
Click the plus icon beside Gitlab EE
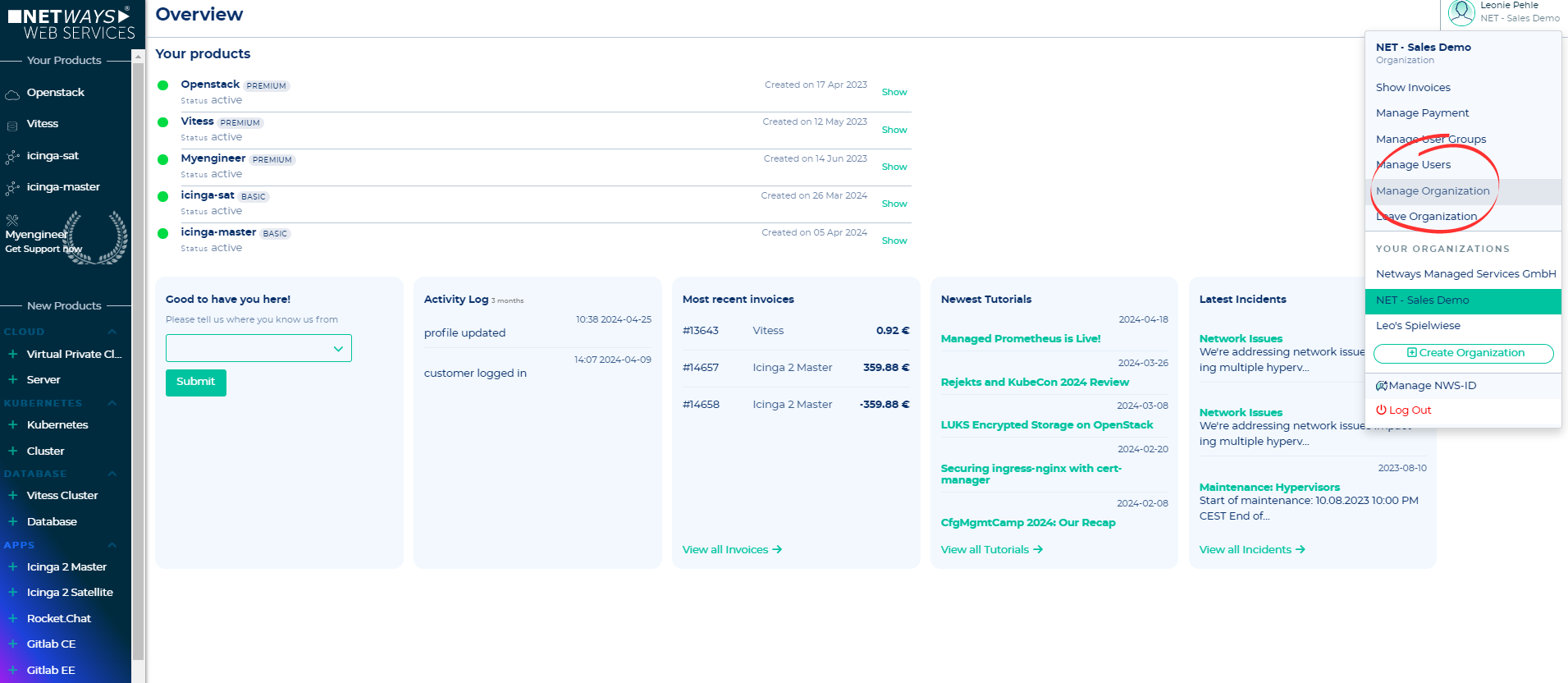[13, 670]
